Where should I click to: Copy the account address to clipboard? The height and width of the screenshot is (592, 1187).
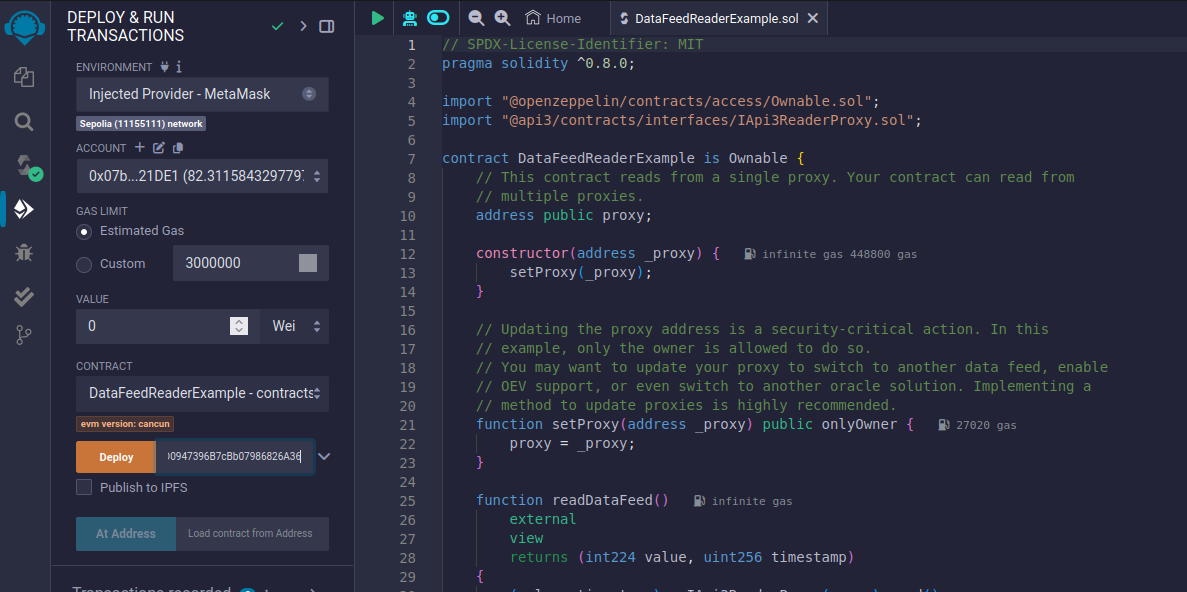point(178,148)
